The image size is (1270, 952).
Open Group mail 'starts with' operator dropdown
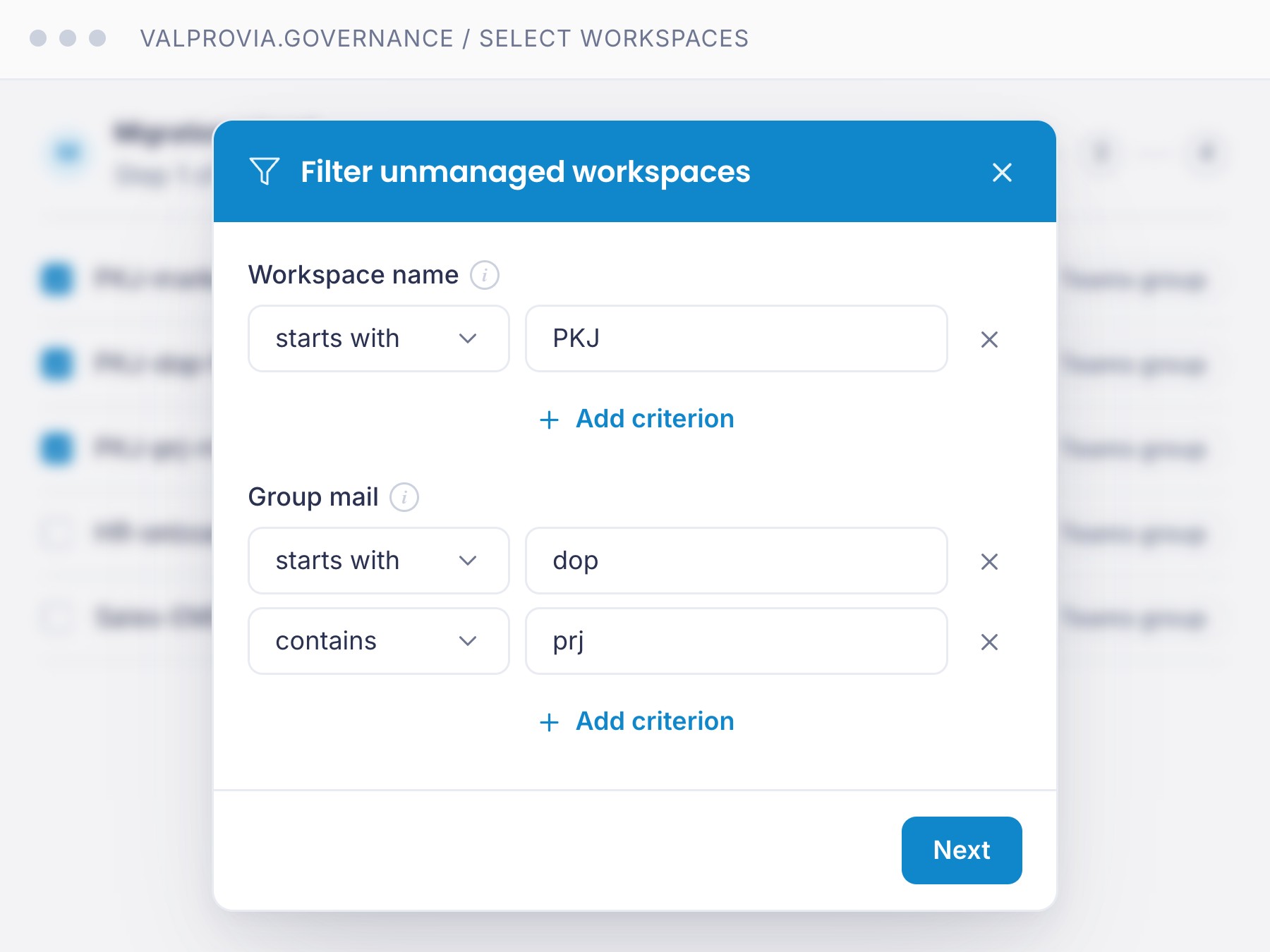click(x=379, y=561)
